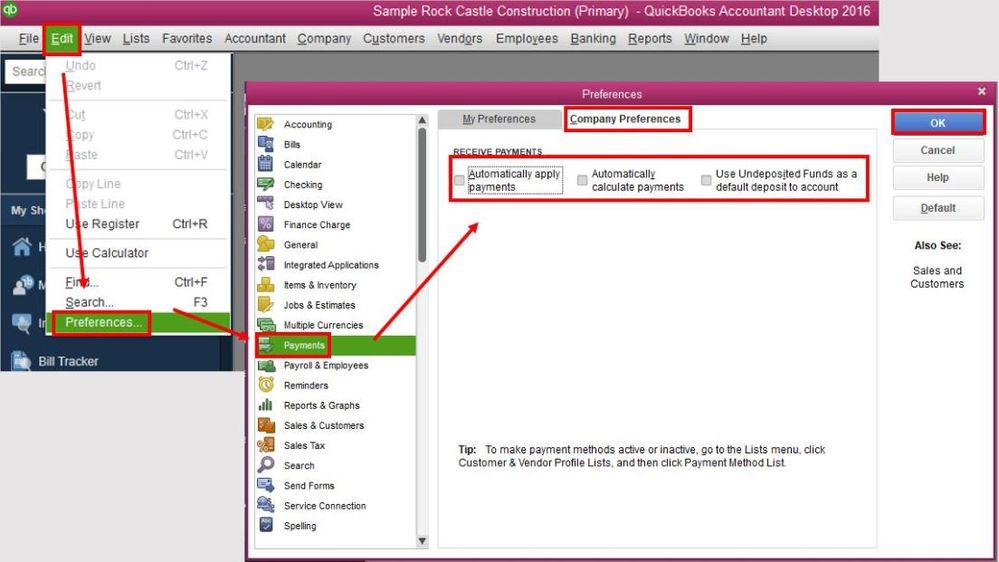
Task: Select Checking in preferences list
Action: (x=303, y=185)
